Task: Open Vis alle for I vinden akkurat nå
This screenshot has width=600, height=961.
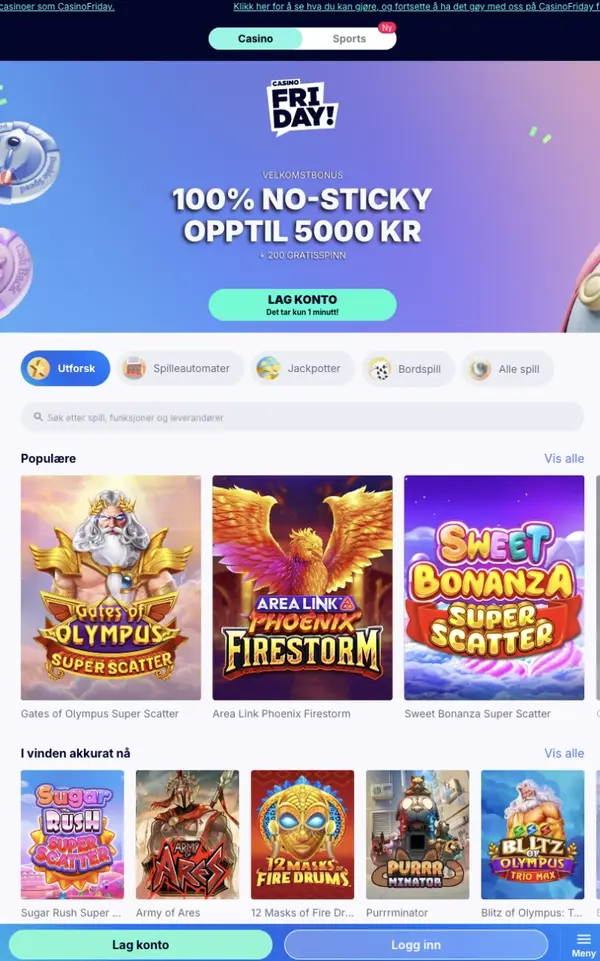Action: (x=564, y=753)
